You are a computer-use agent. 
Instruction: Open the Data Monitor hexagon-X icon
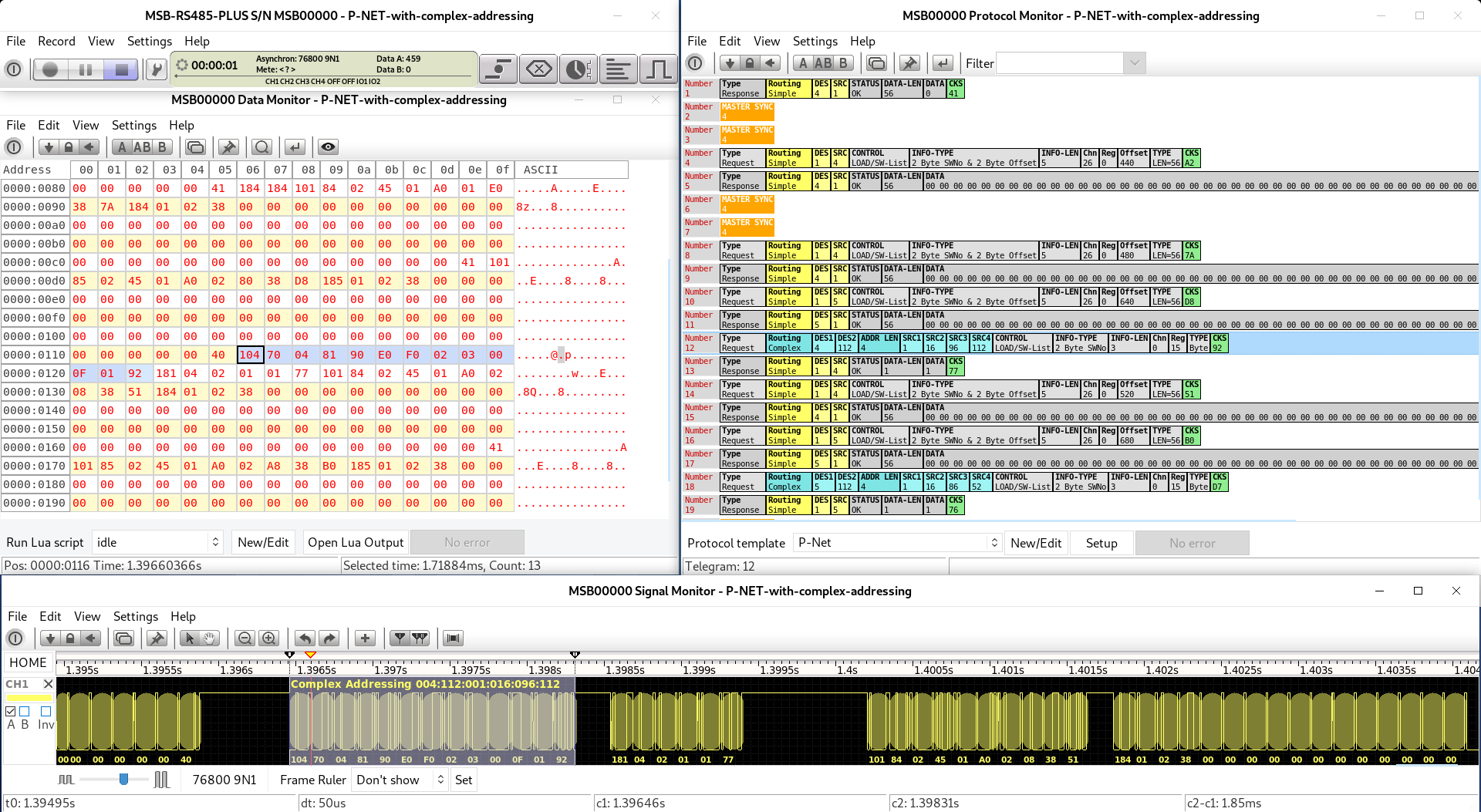click(538, 69)
